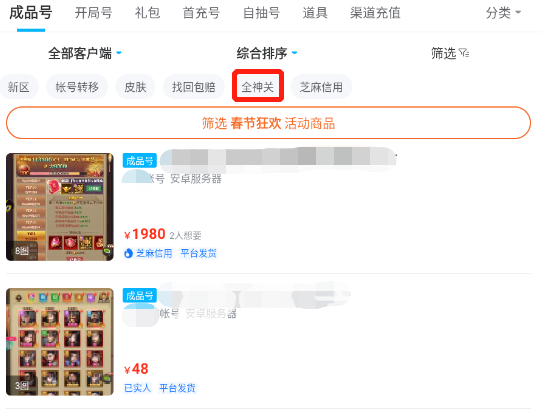The width and height of the screenshot is (542, 411).
Task: Open the ¥48 hero grid thumbnail
Action: point(60,342)
